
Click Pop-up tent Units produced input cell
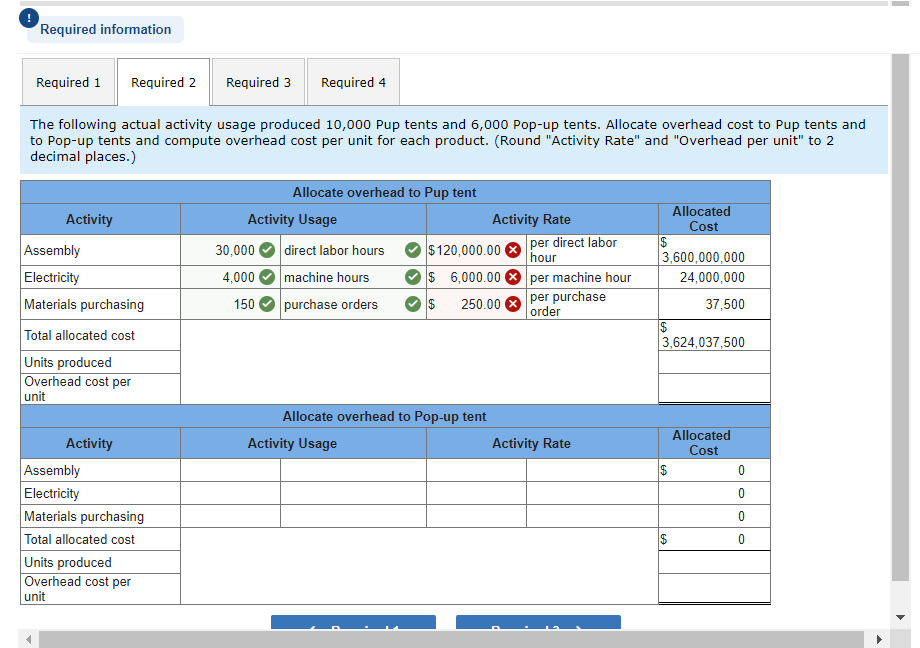coord(714,562)
